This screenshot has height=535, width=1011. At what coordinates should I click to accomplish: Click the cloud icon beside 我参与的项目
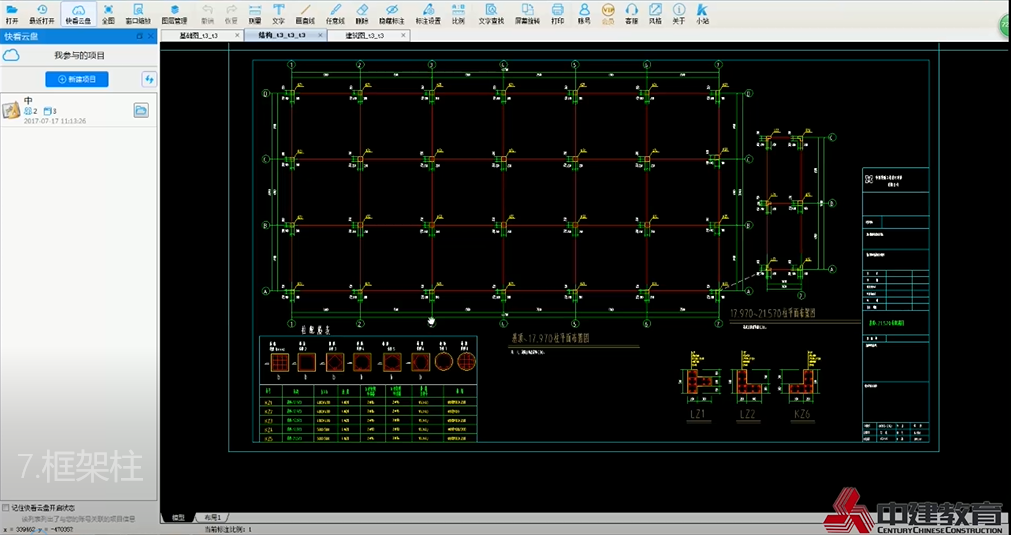pyautogui.click(x=11, y=55)
